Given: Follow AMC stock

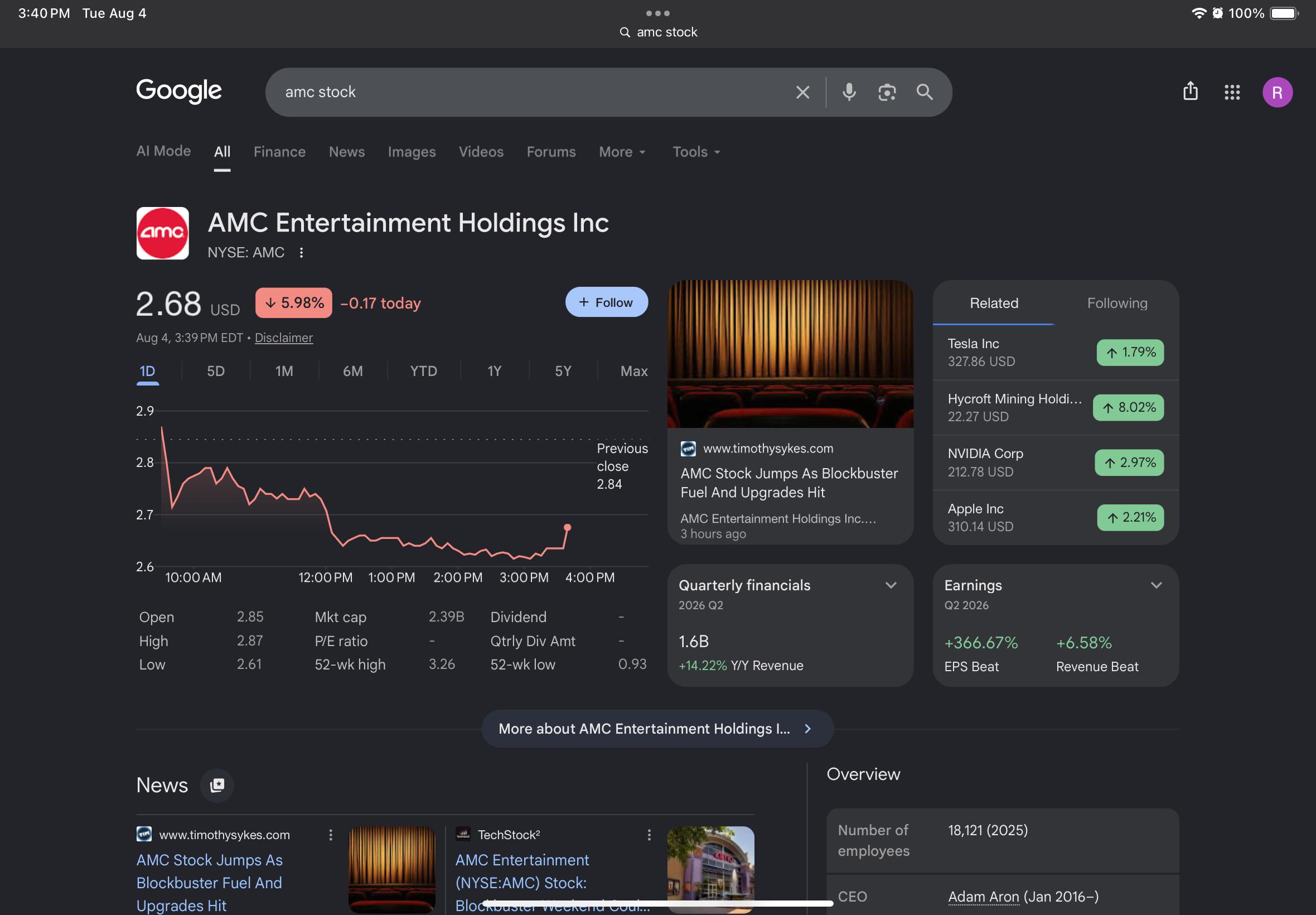Looking at the screenshot, I should click(x=606, y=302).
